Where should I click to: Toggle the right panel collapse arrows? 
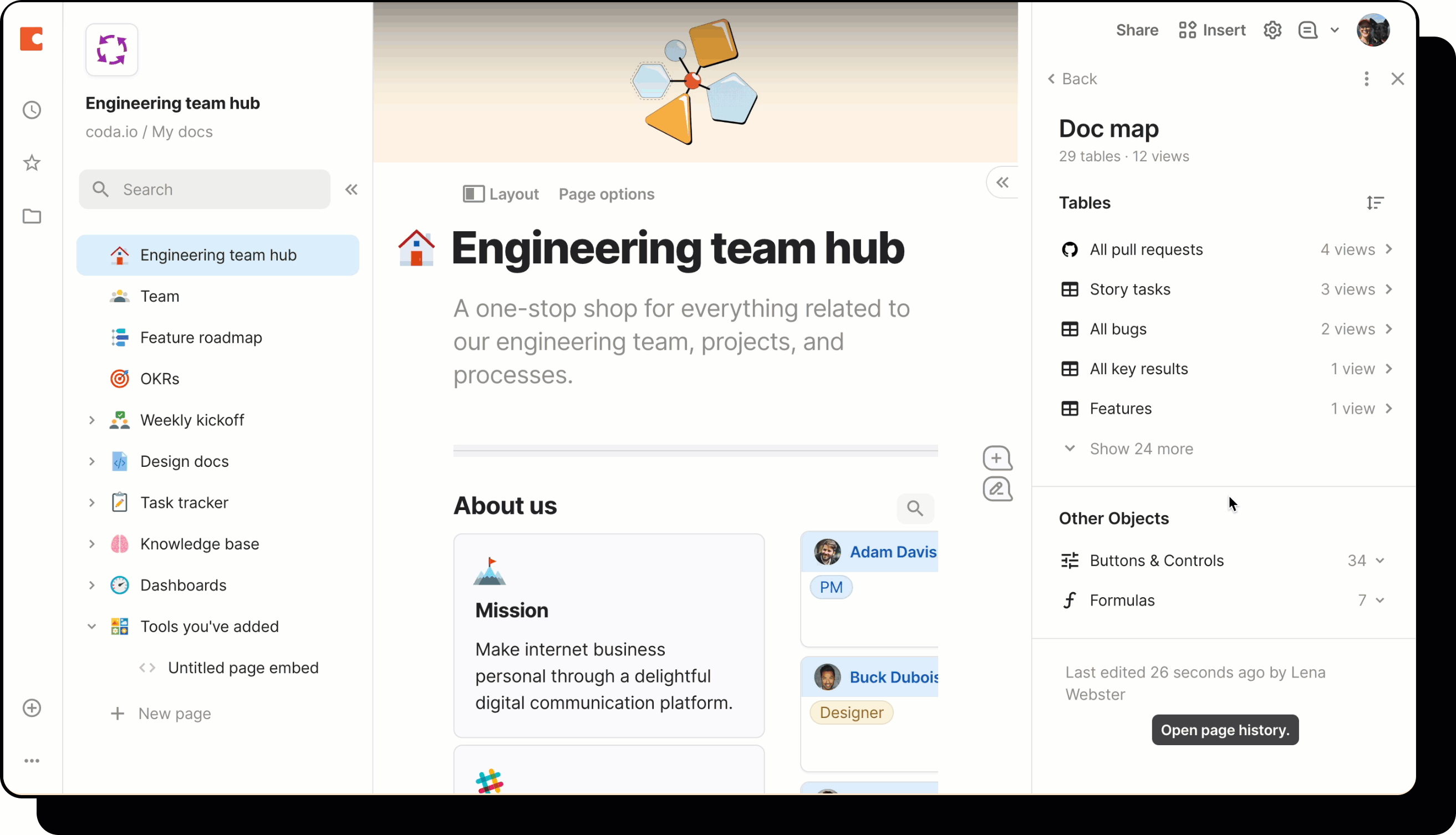click(1002, 182)
